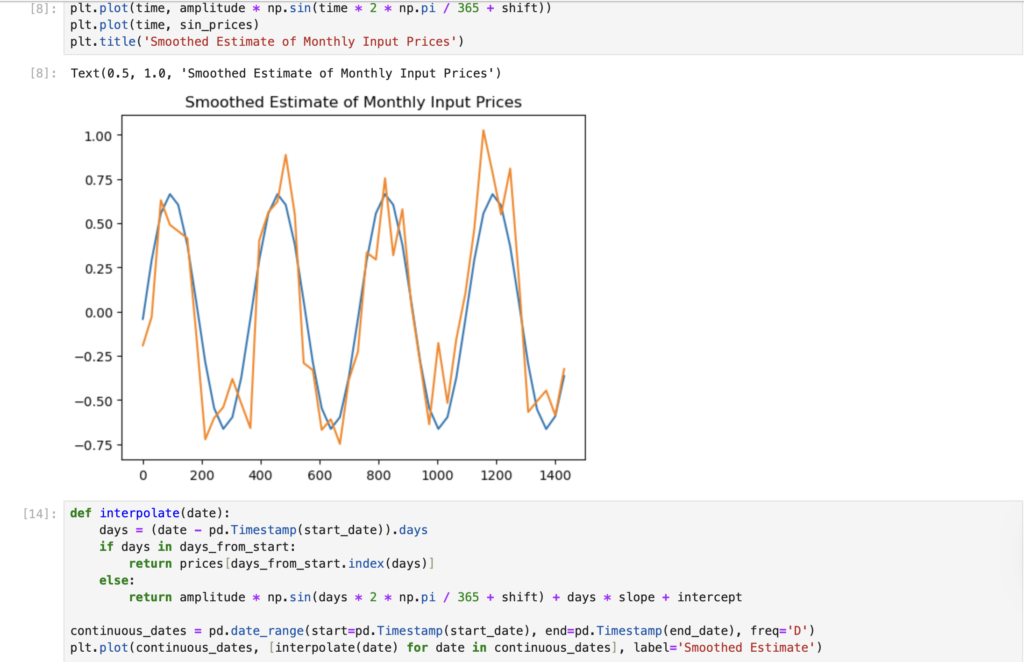The height and width of the screenshot is (662, 1024).
Task: Click the 'return prices' code line
Action: [x=280, y=564]
